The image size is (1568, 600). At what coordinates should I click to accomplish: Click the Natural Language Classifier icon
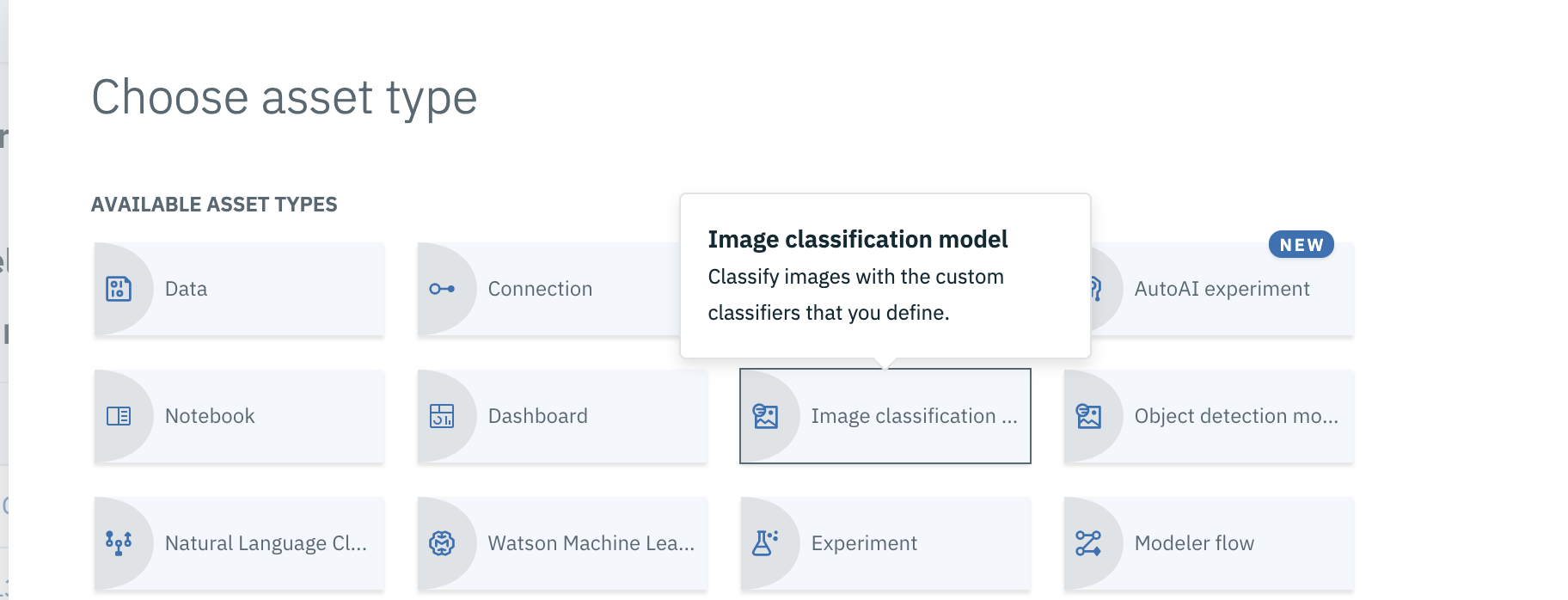coord(119,543)
